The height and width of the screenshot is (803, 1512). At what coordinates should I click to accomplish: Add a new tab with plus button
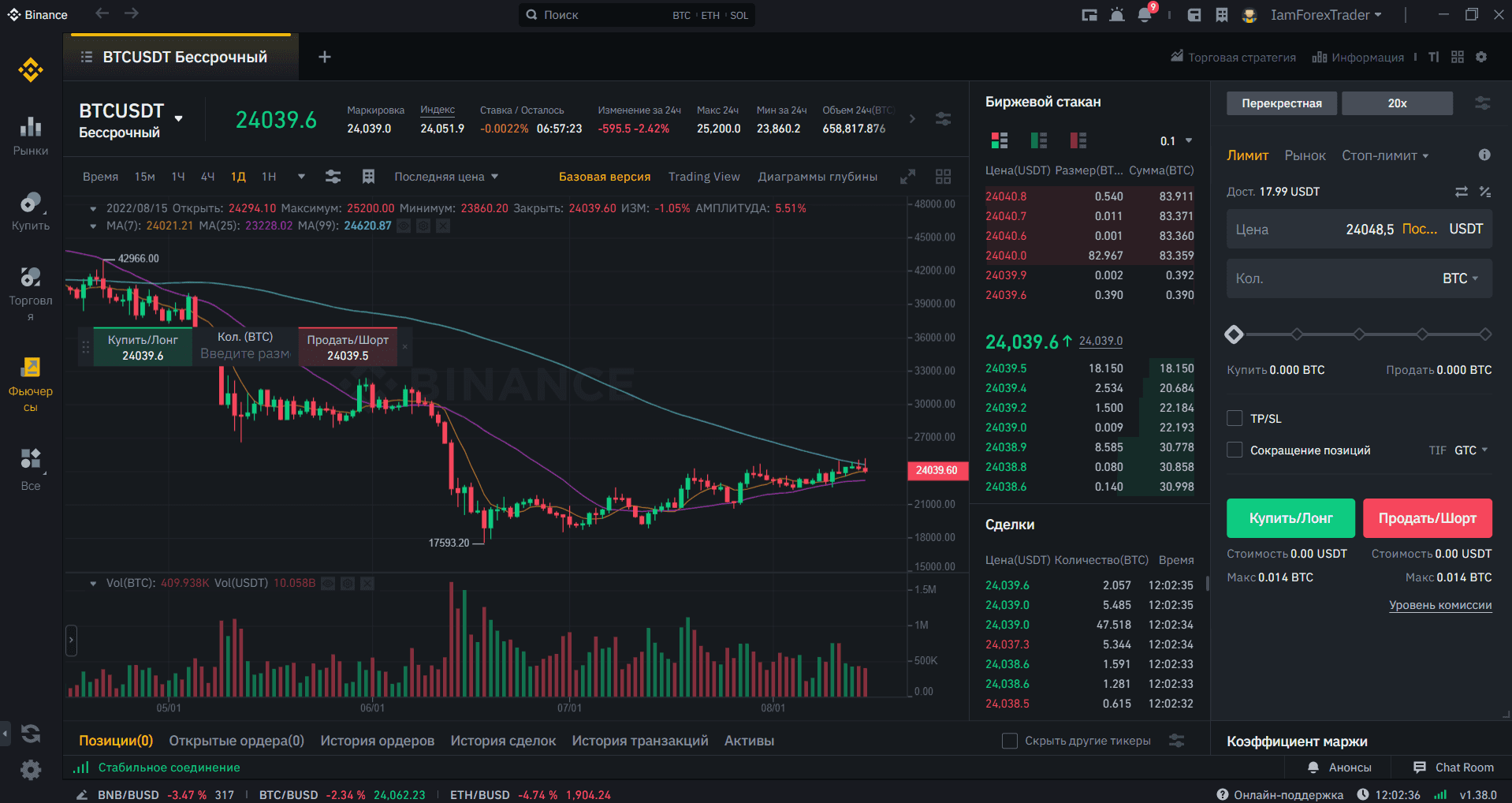324,57
